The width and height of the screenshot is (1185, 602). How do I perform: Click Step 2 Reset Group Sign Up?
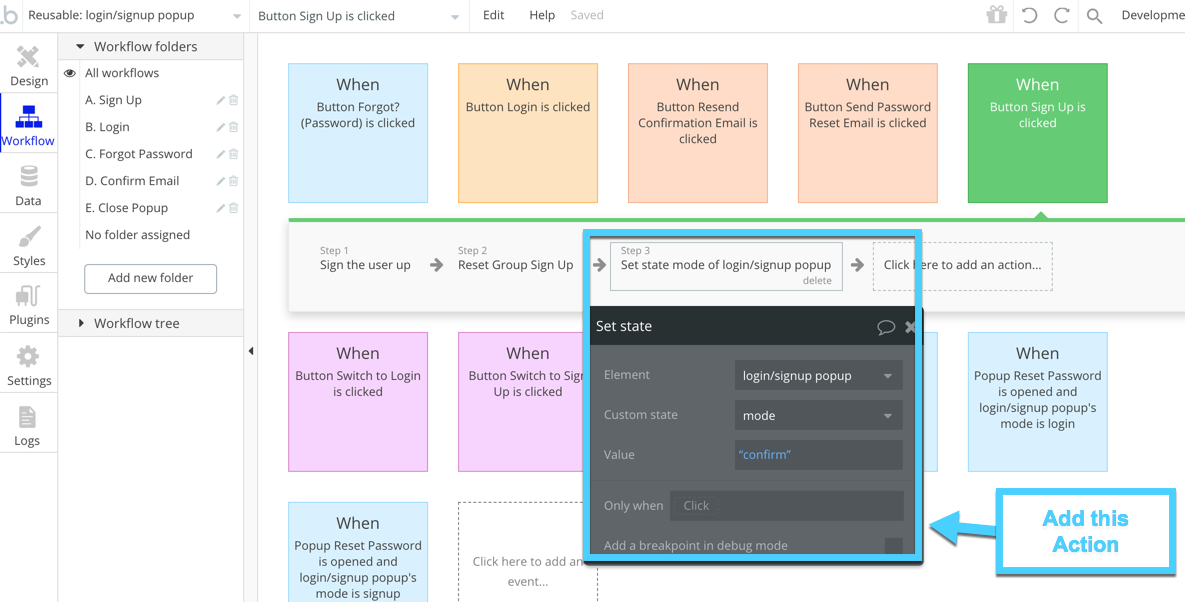[515, 258]
